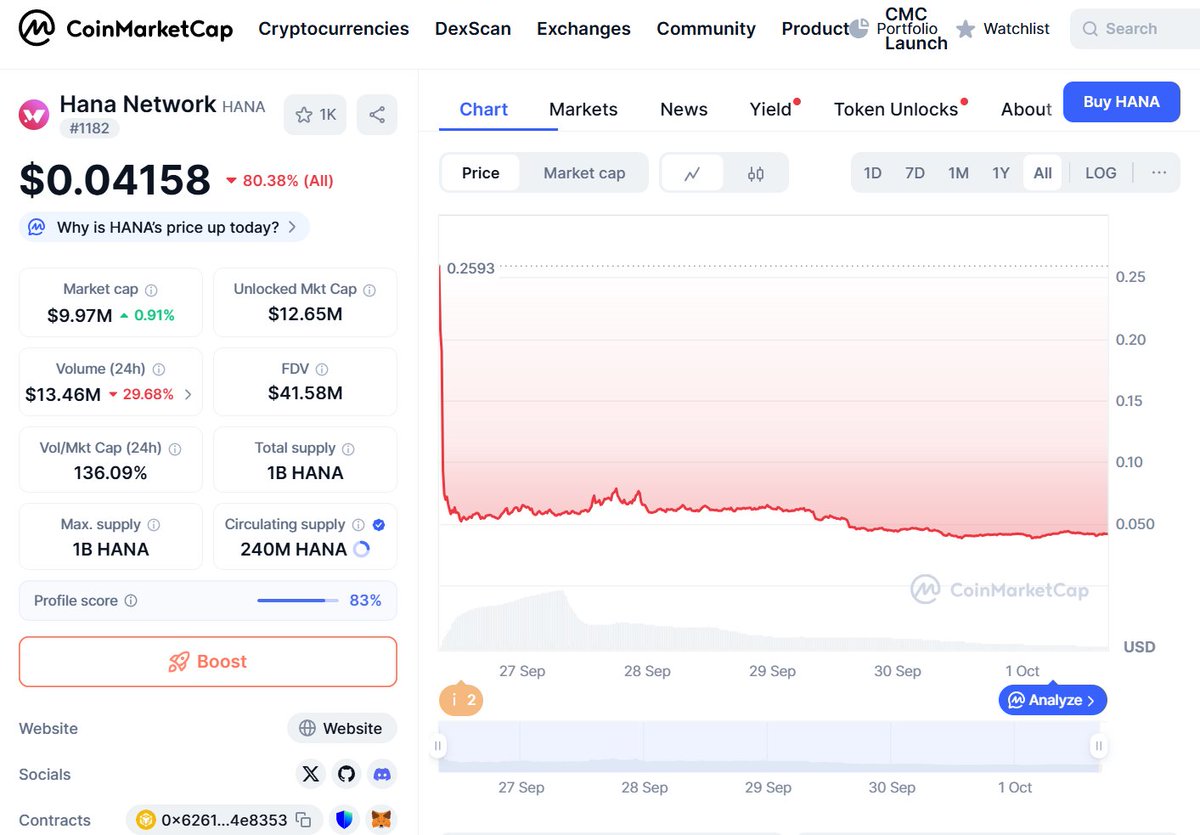Click the FDV info icon
Screen dimensions: 1200x835
[x=321, y=369]
